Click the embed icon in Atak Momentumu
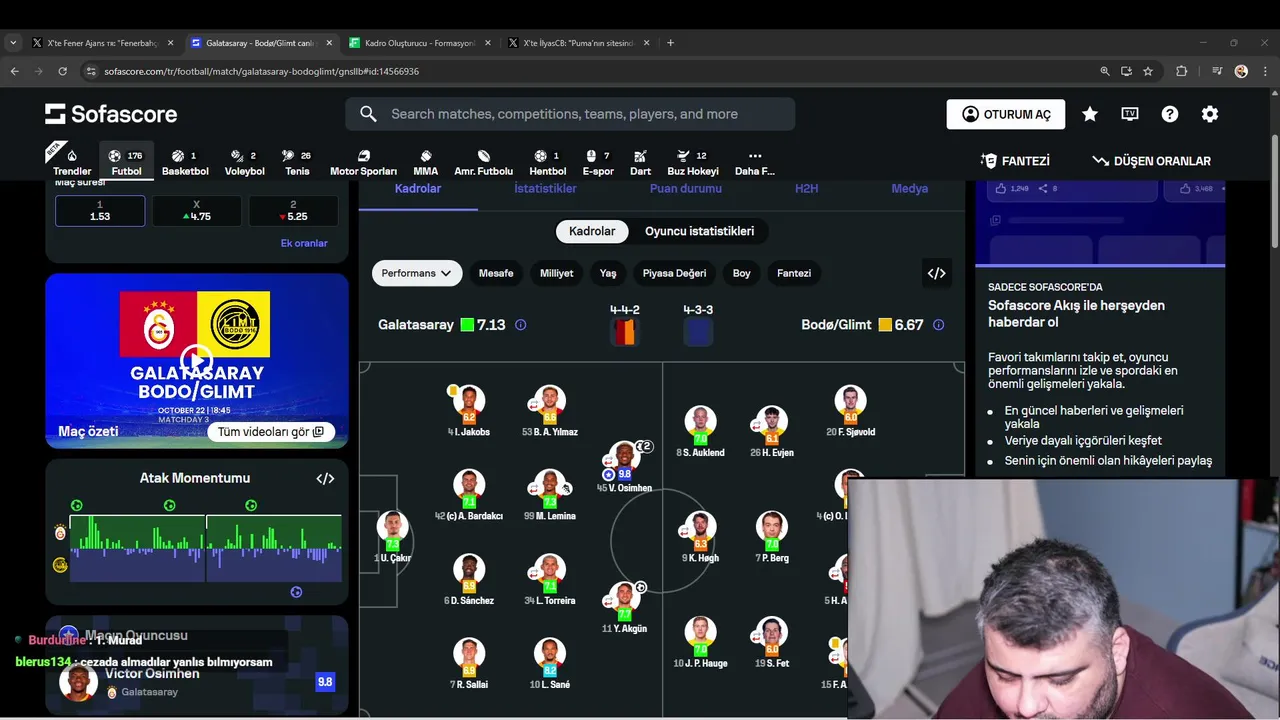The height and width of the screenshot is (720, 1280). (x=325, y=478)
